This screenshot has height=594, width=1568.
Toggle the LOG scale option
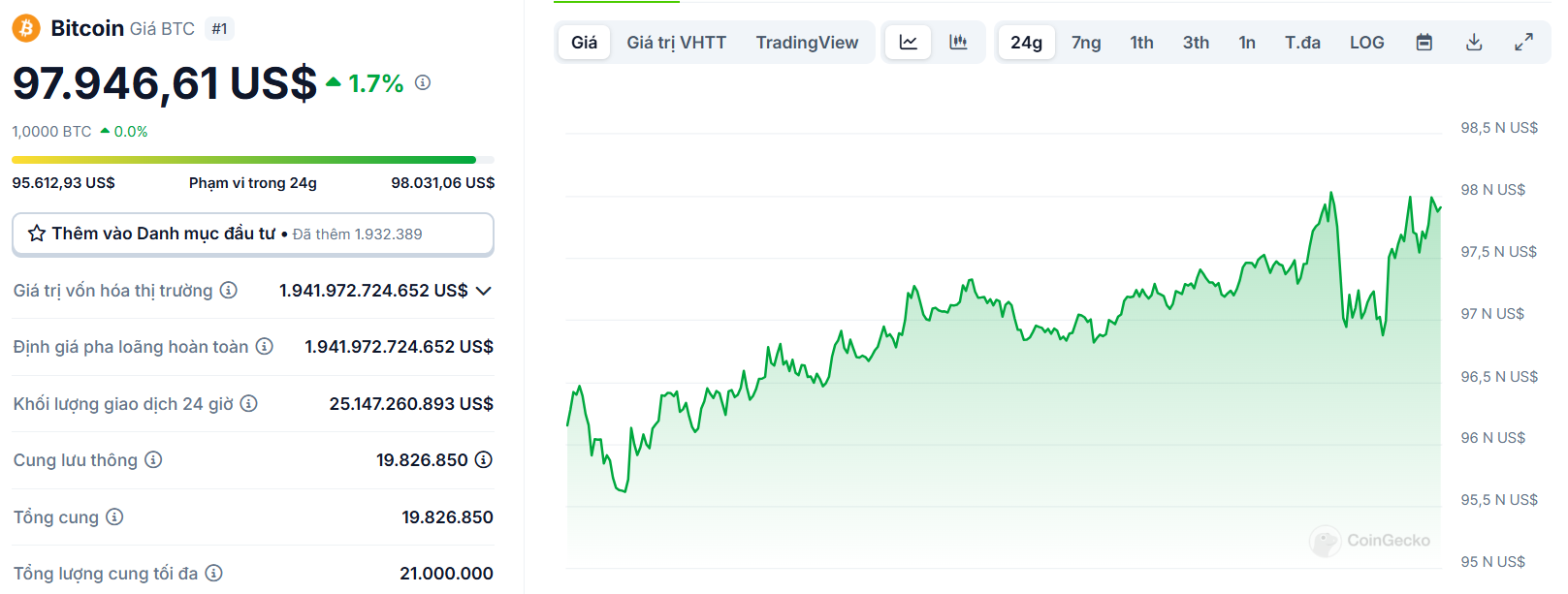1366,42
